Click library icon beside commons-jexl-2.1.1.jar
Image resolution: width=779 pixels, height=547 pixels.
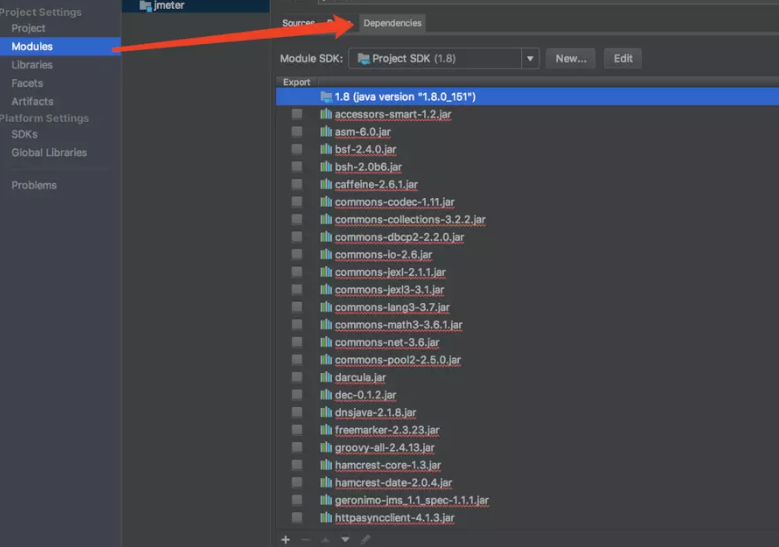pos(326,272)
